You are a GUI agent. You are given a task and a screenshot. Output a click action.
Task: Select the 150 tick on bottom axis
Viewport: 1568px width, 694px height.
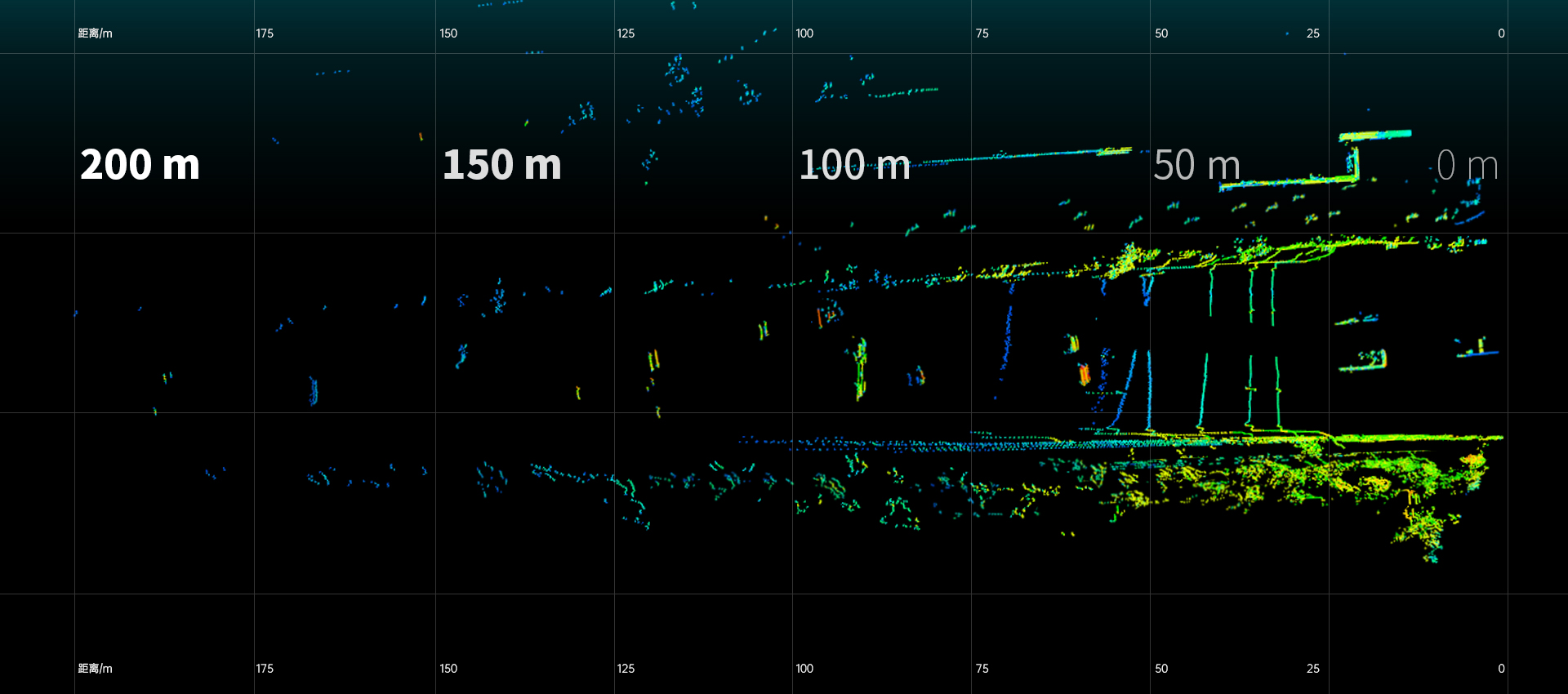(x=448, y=669)
